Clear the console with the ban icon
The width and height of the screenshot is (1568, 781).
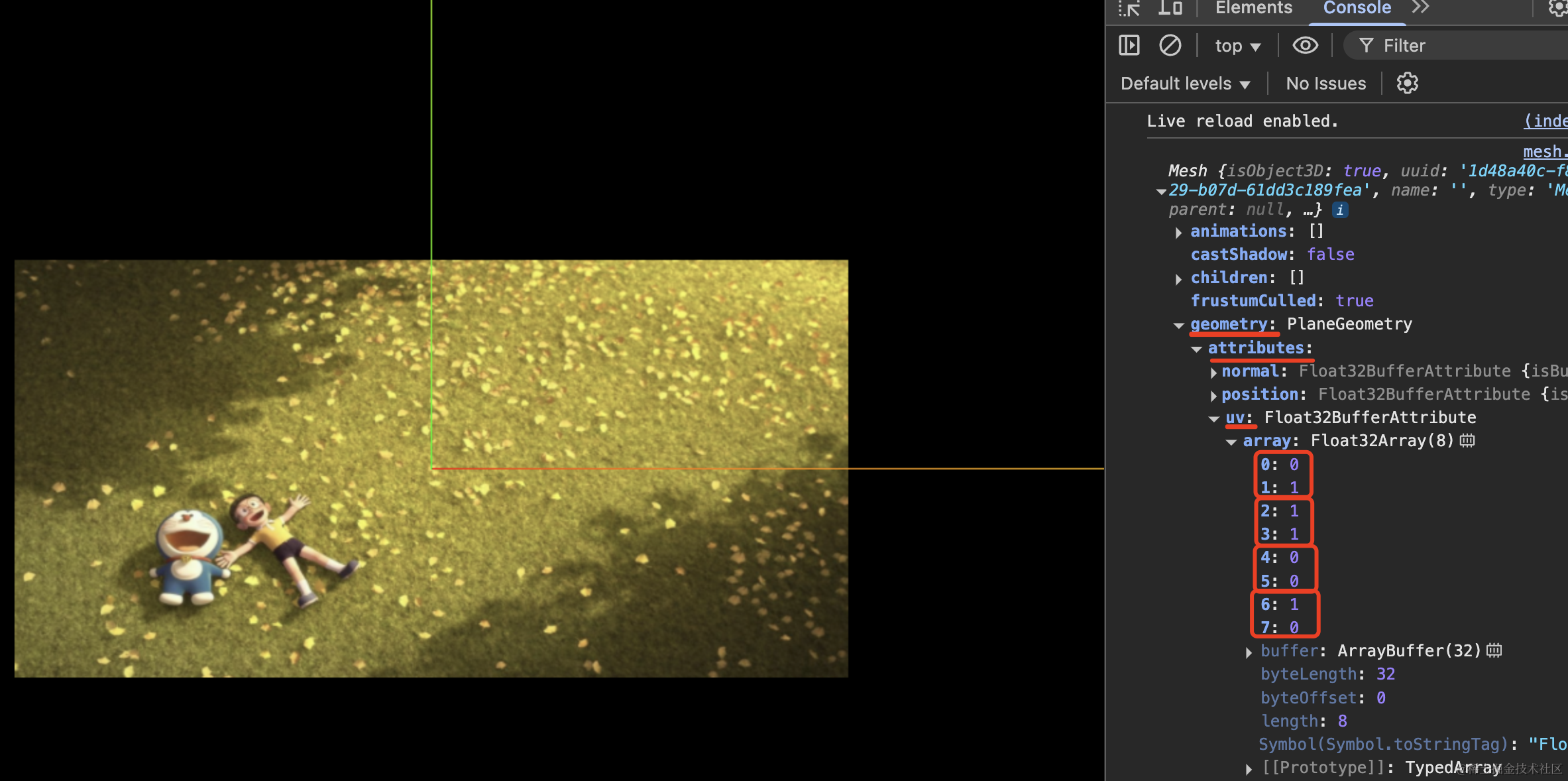point(1170,46)
